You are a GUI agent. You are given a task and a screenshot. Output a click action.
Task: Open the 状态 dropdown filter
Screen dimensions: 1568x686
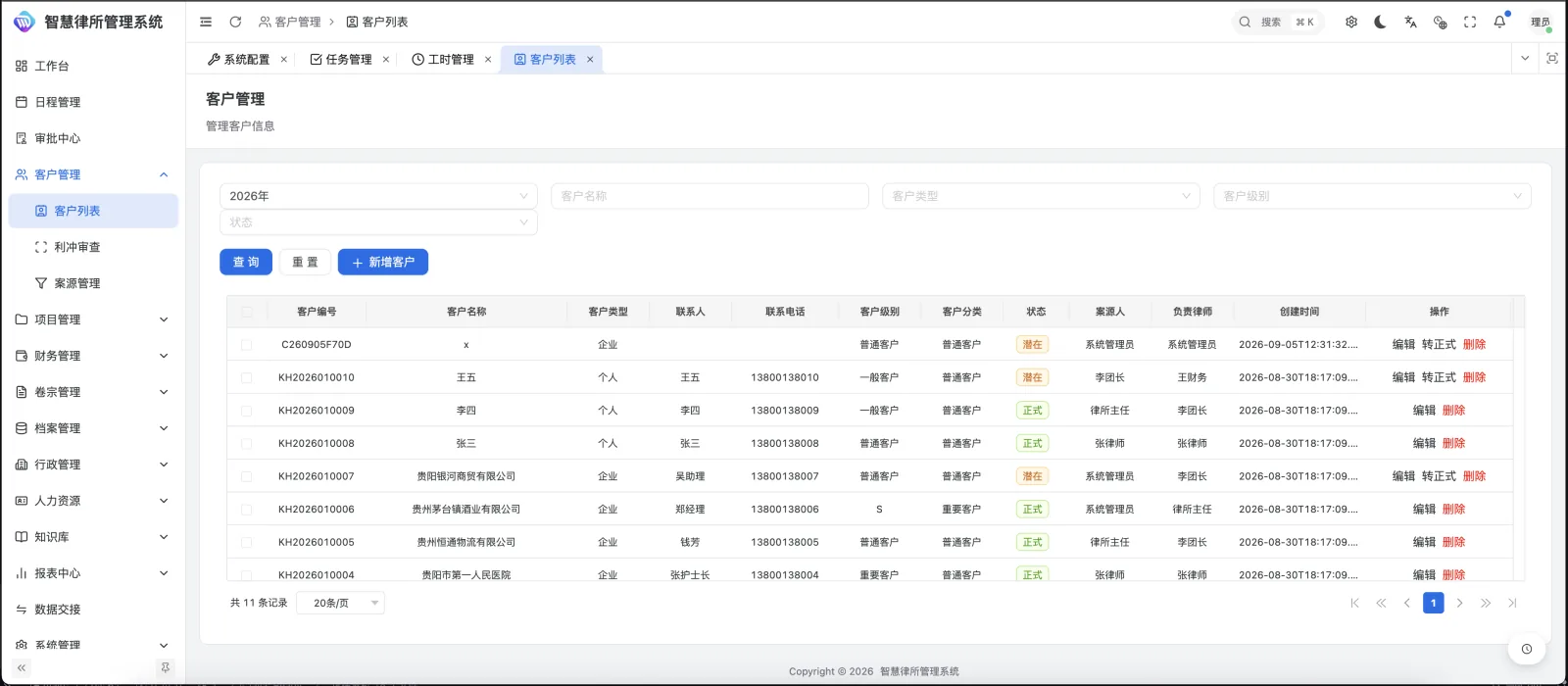pyautogui.click(x=378, y=222)
